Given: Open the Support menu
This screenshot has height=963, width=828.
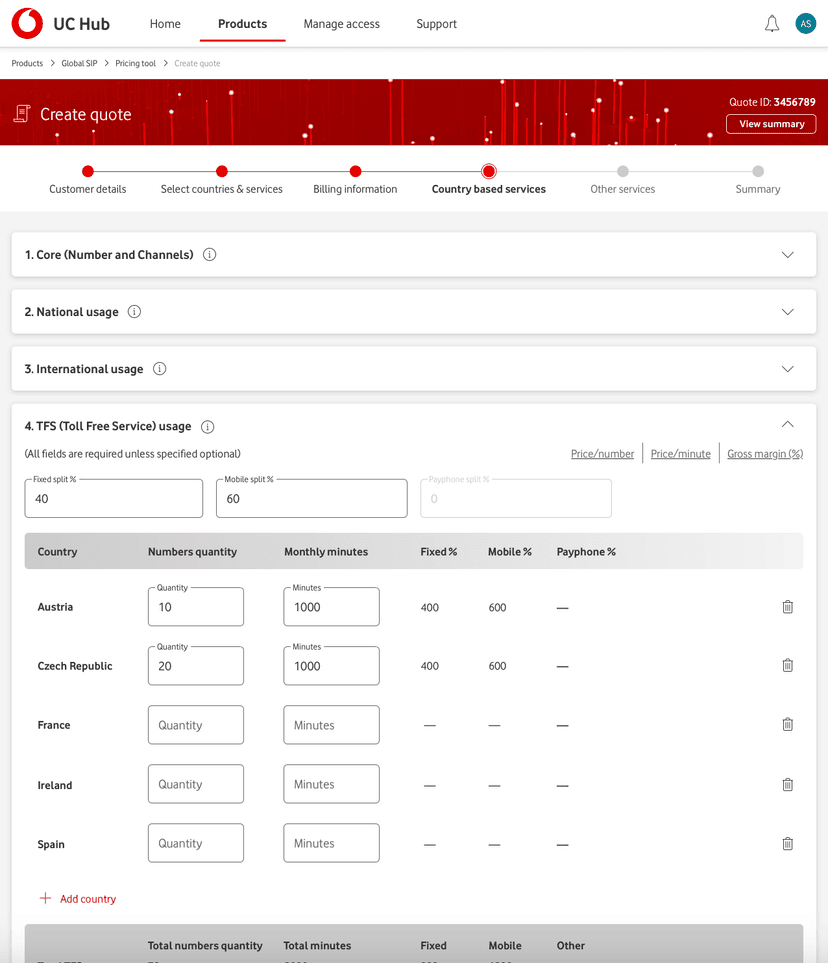Looking at the screenshot, I should click(x=436, y=24).
